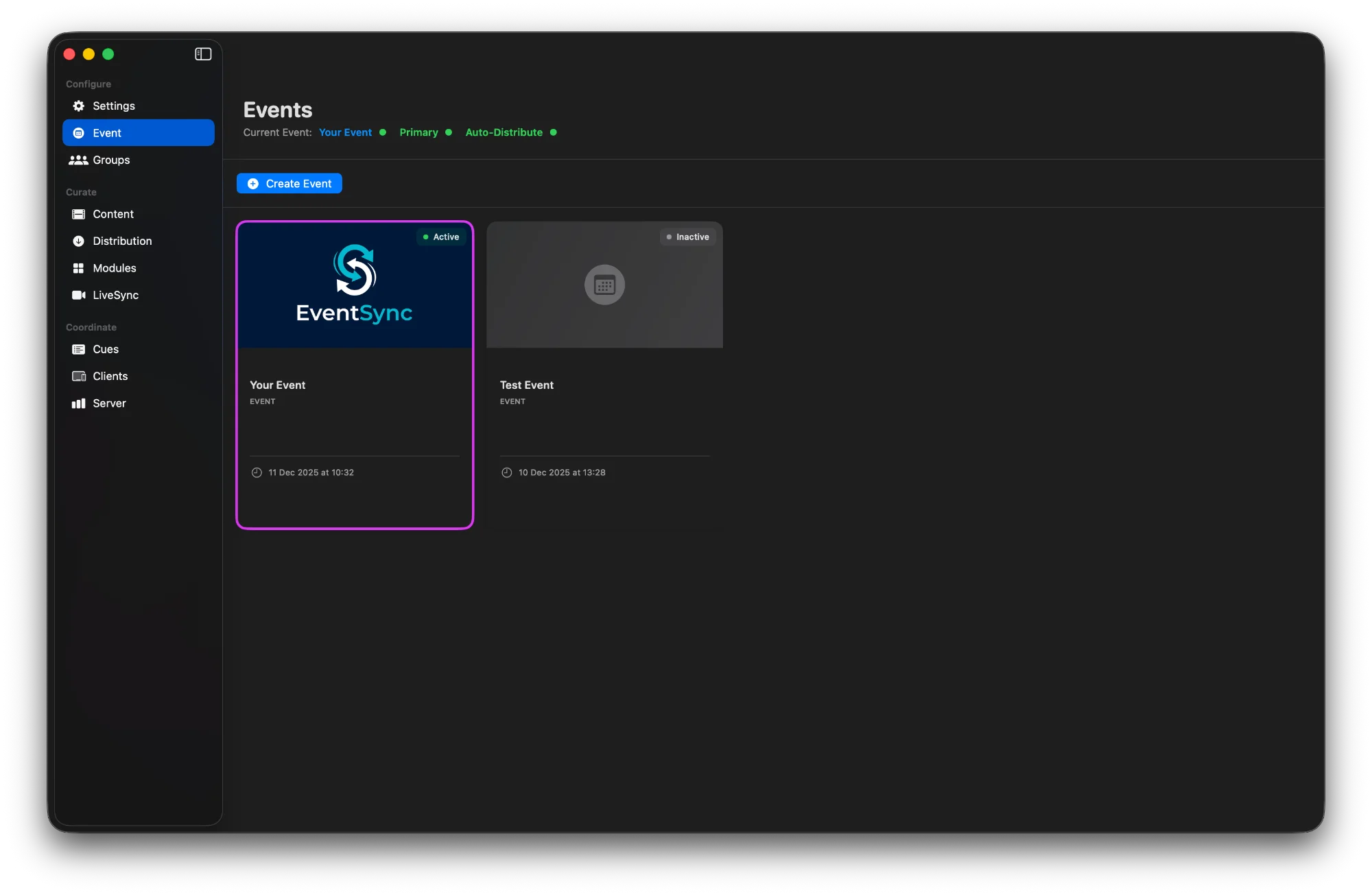Click the LiveSync camera icon

(78, 295)
